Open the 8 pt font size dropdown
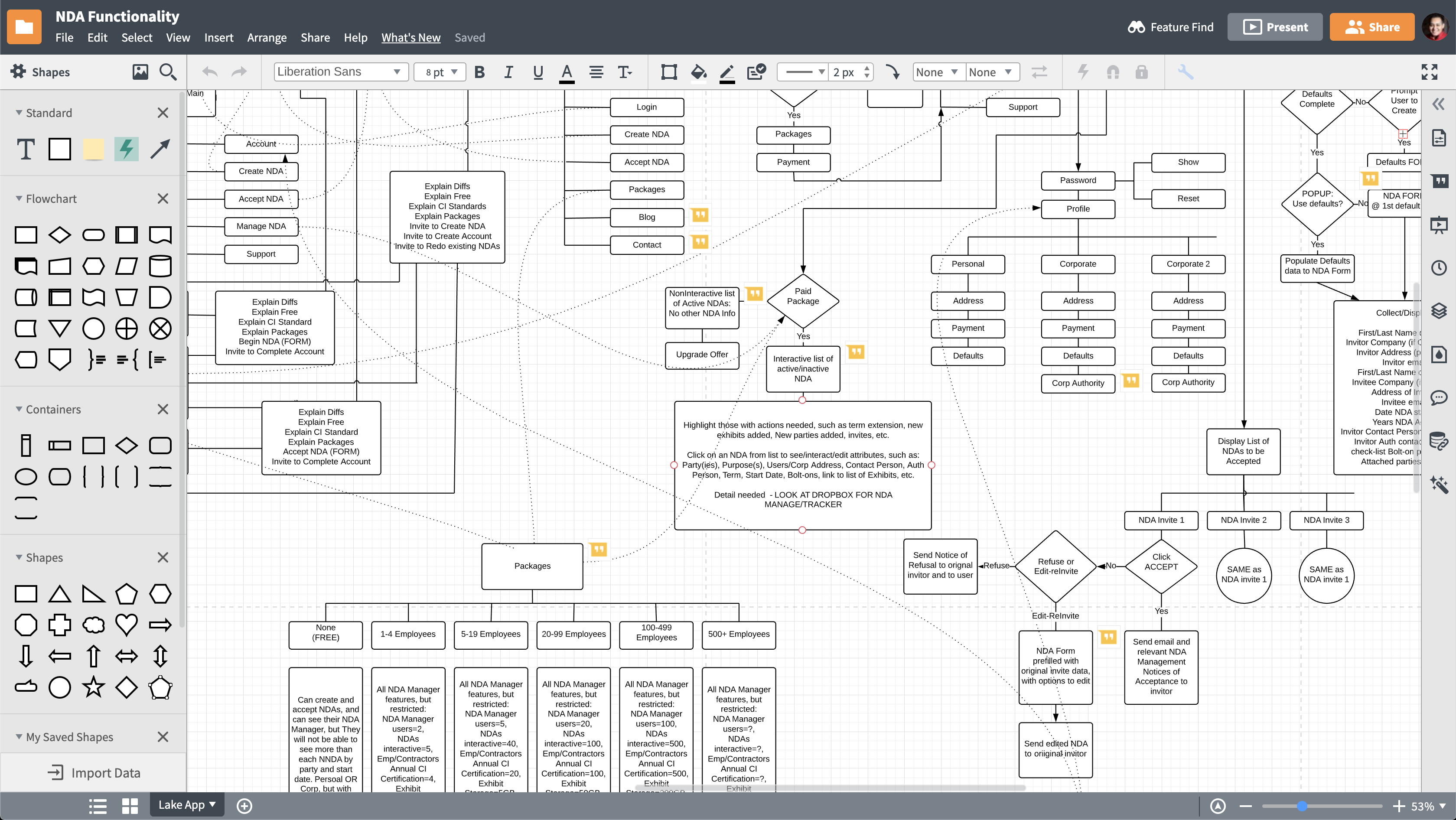This screenshot has width=1456, height=820. click(440, 72)
